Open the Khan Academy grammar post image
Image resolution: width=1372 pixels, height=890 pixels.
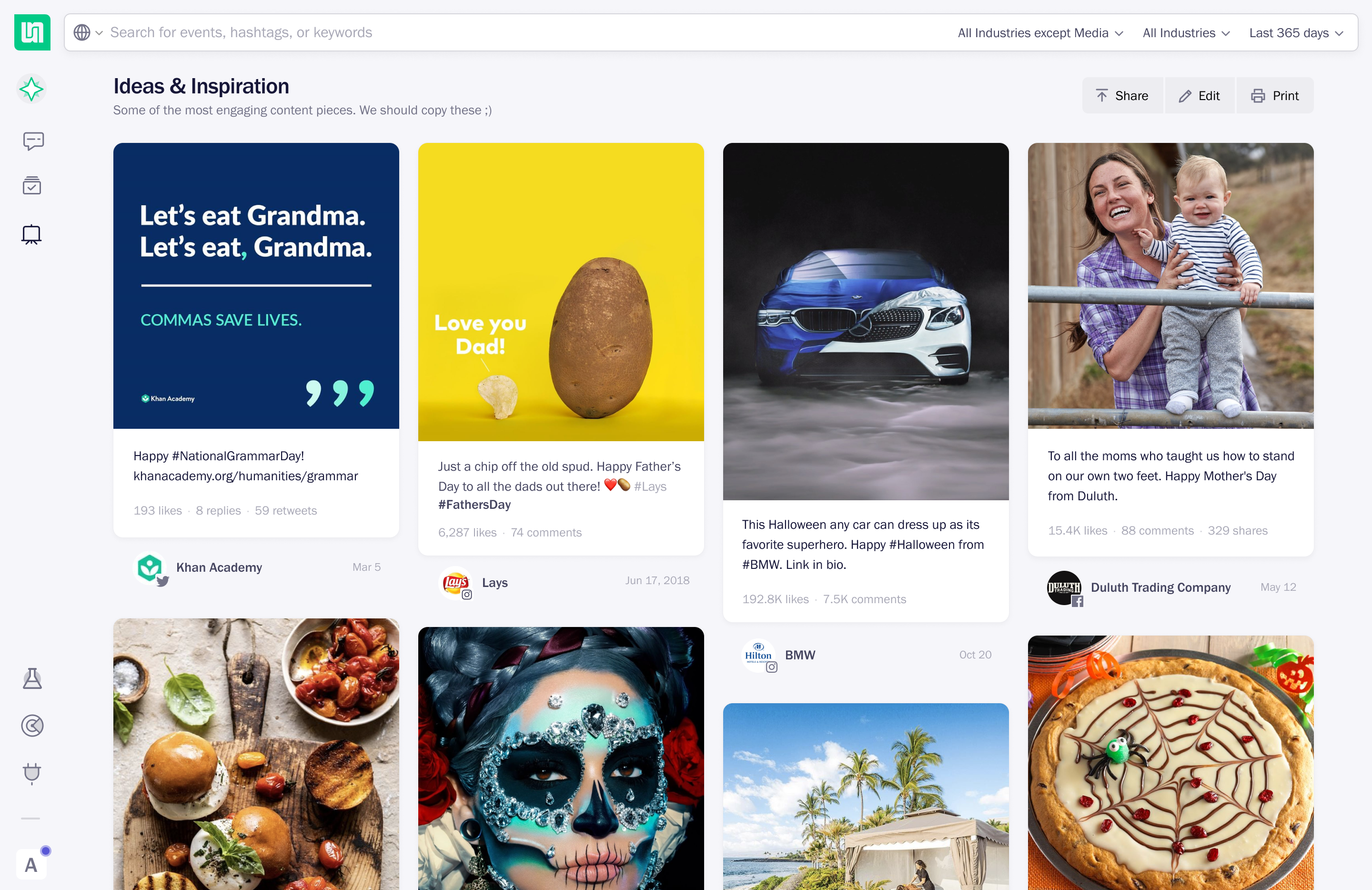[x=256, y=286]
